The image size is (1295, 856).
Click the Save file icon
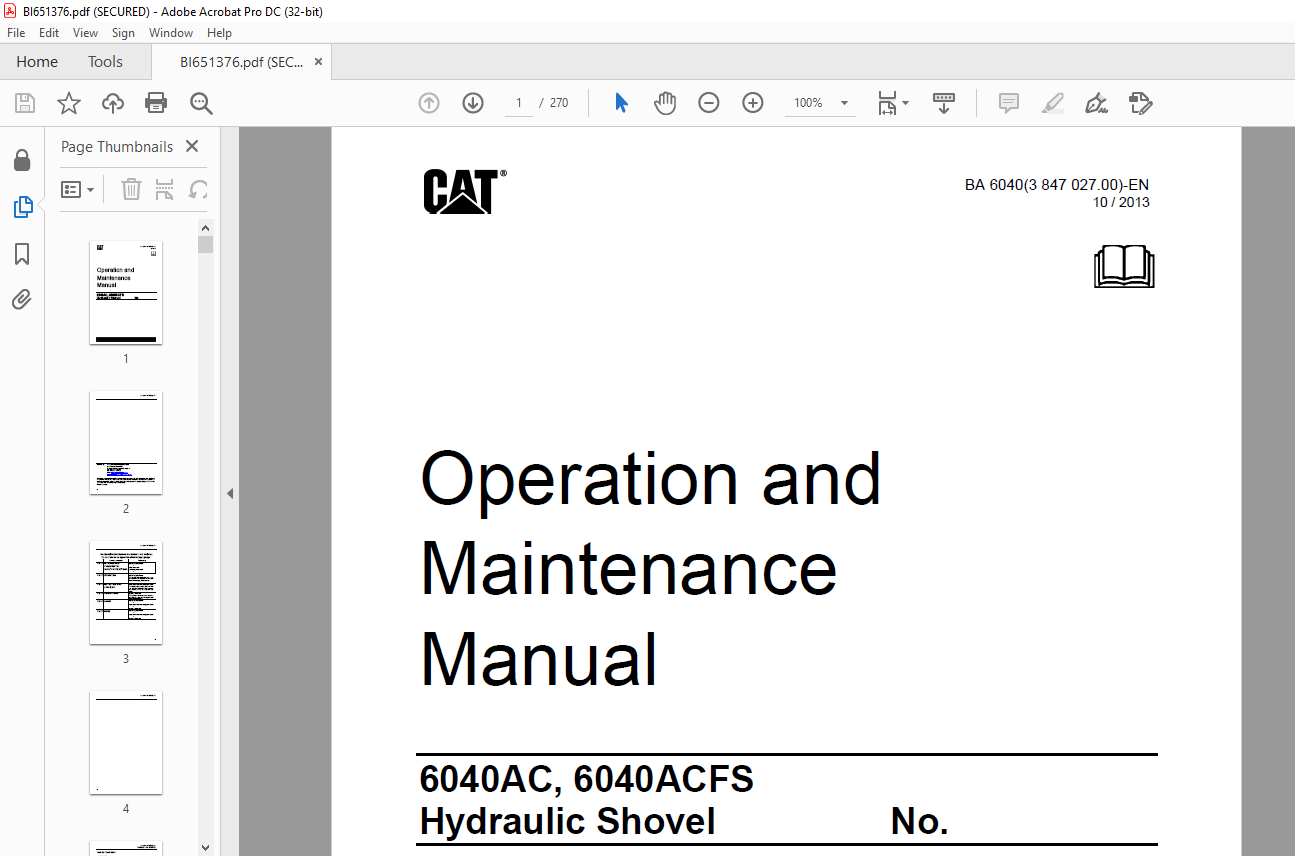[25, 103]
